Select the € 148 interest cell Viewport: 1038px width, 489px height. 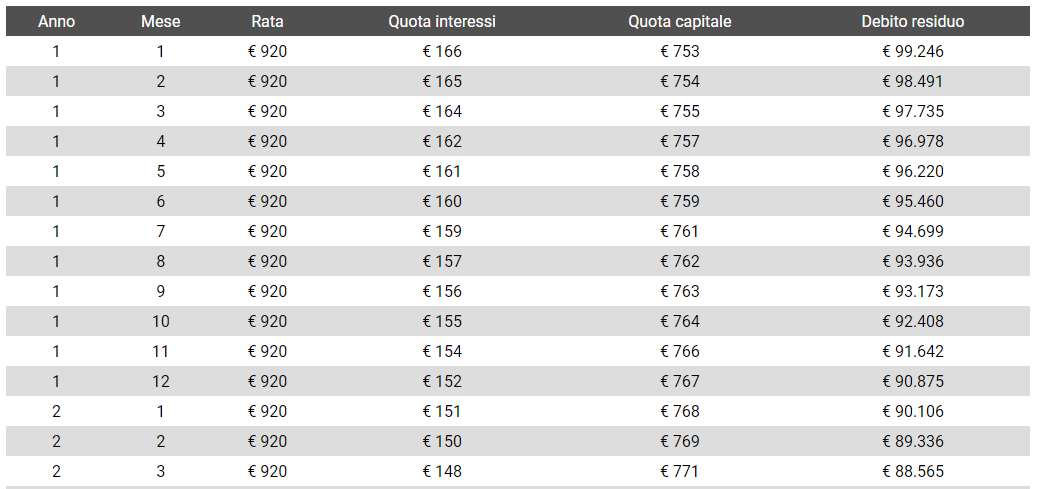[442, 471]
